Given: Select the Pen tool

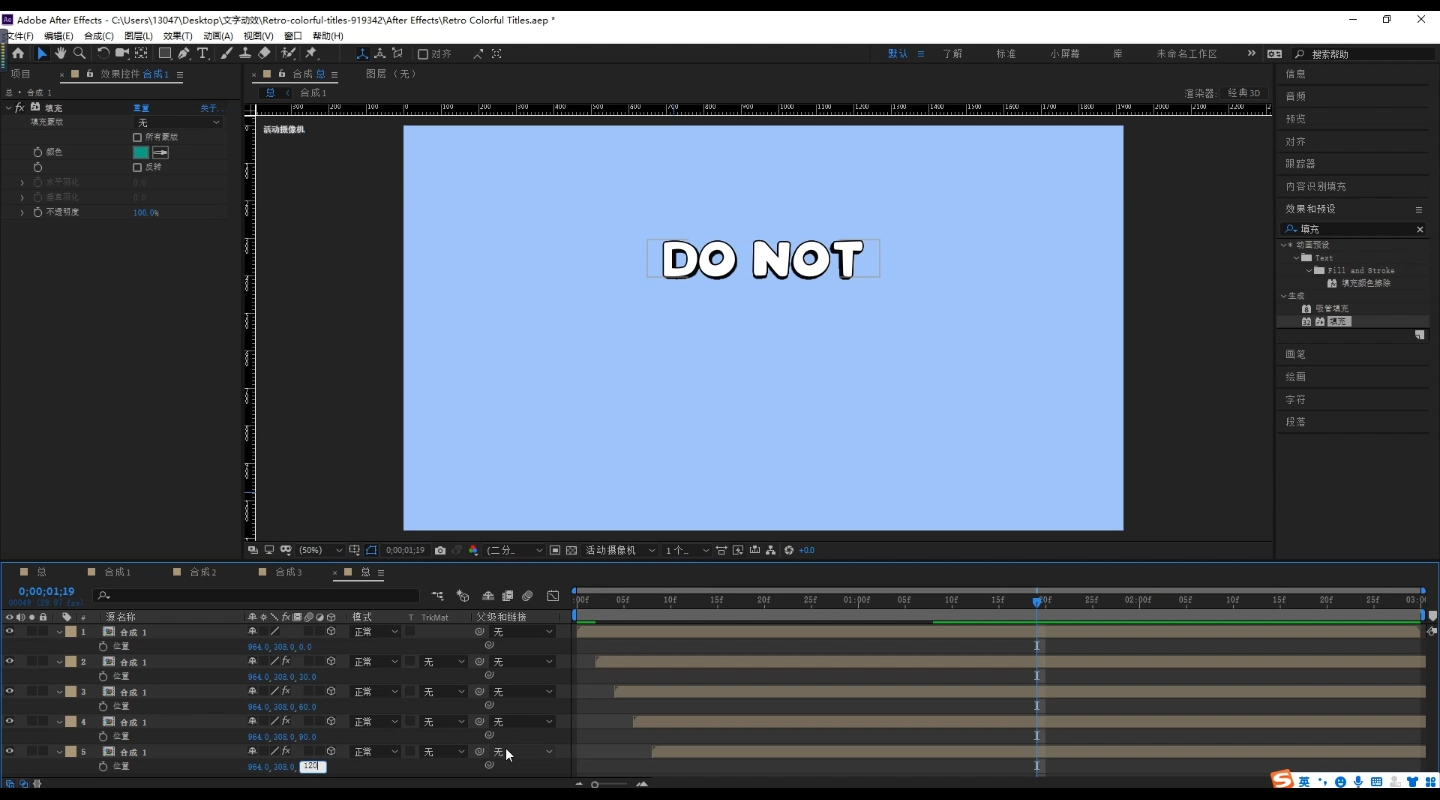Looking at the screenshot, I should pyautogui.click(x=184, y=53).
